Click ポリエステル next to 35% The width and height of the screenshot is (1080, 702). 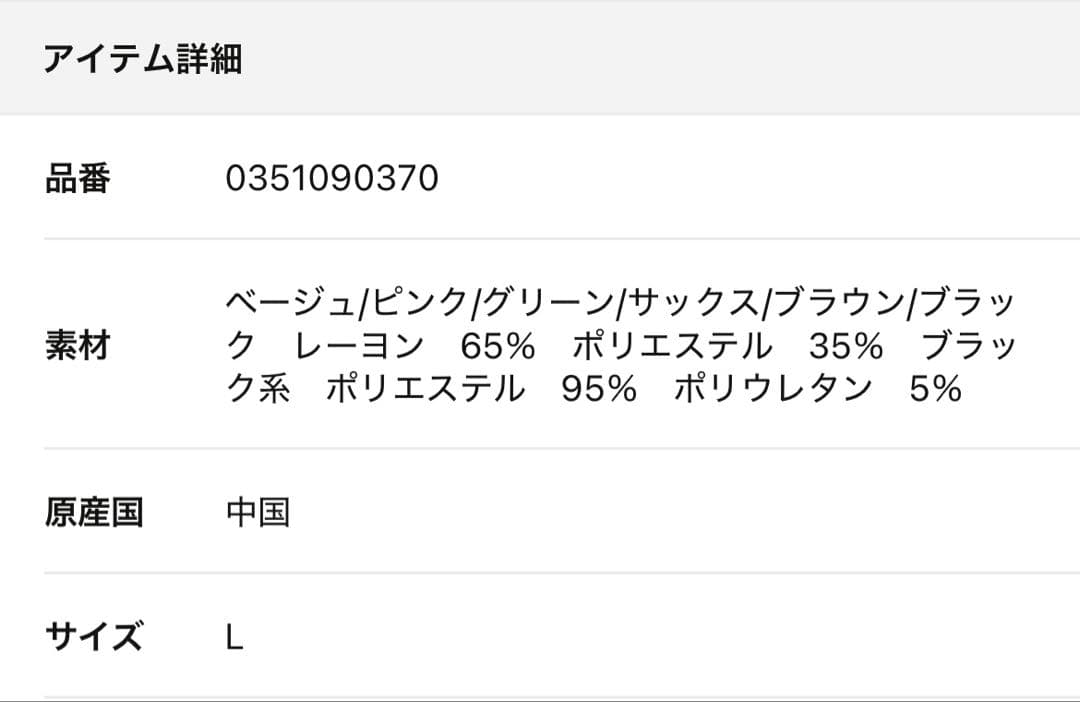pos(672,346)
